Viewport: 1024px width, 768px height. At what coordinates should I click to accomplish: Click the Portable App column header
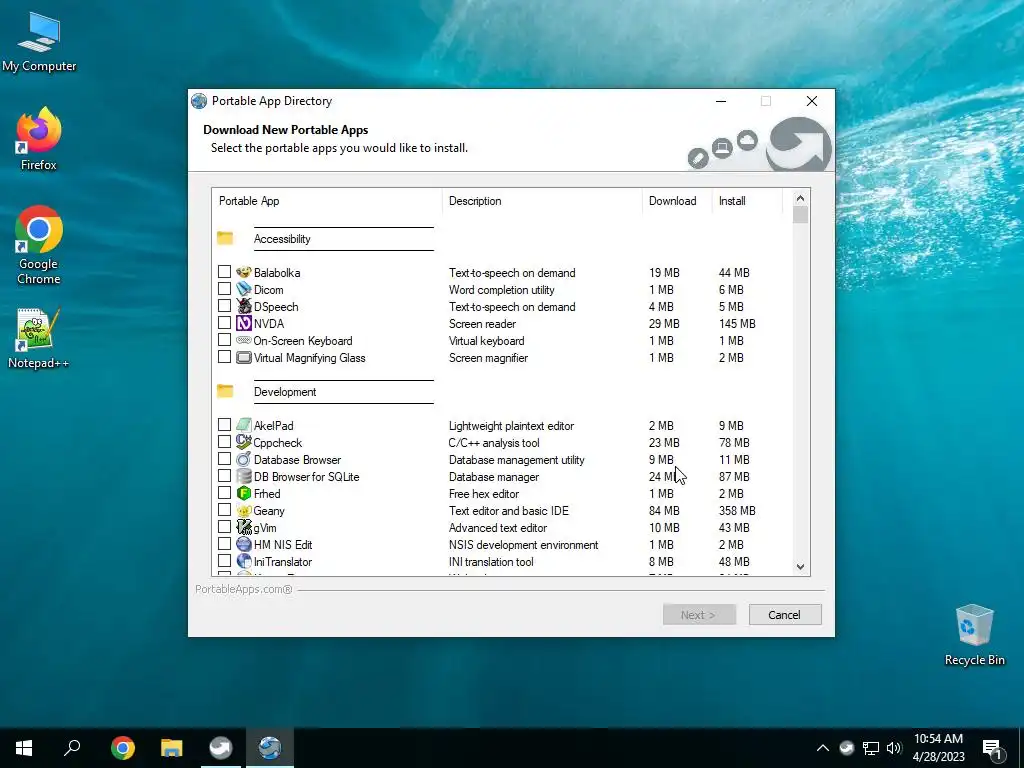[x=327, y=201]
